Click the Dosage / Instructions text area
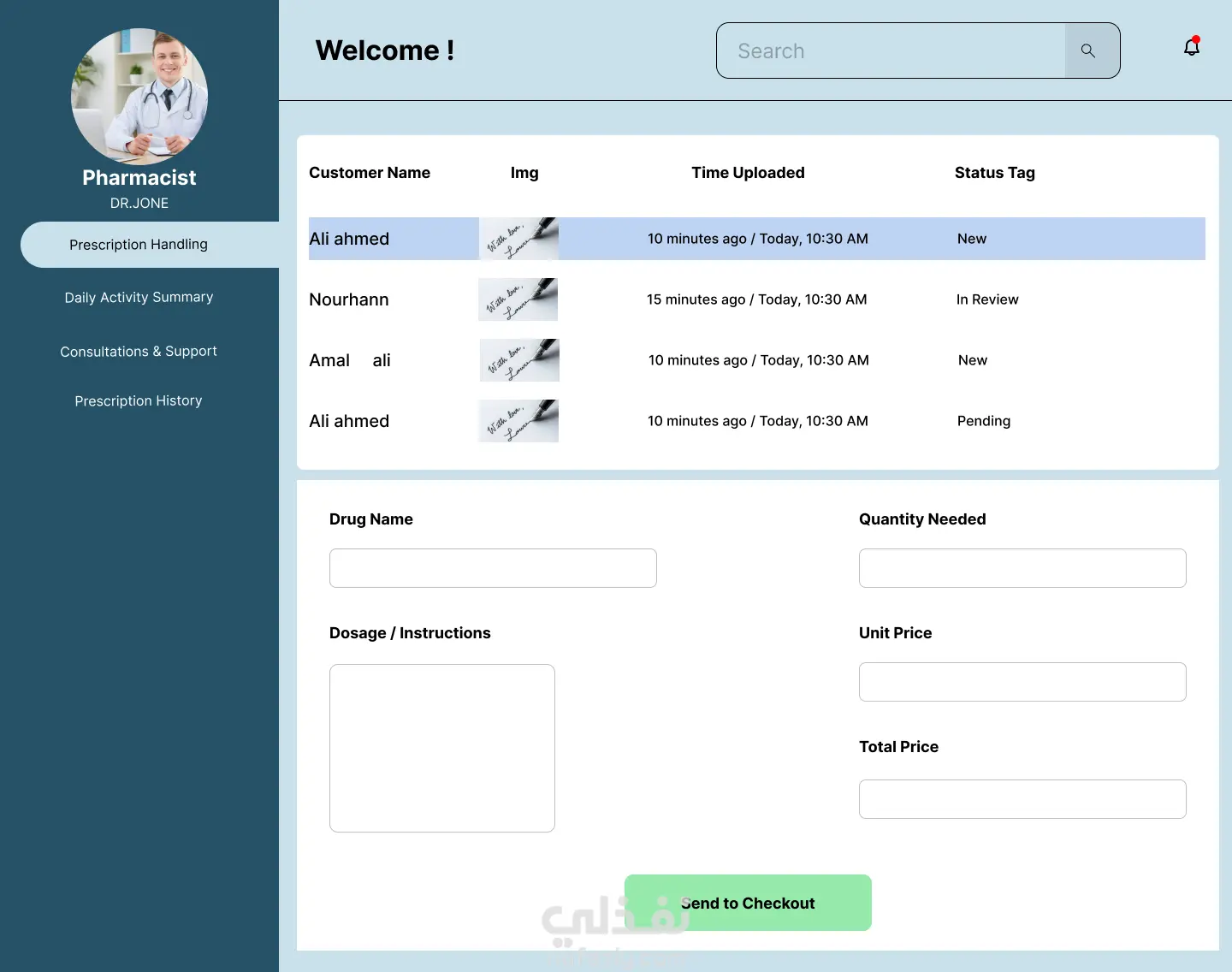The height and width of the screenshot is (972, 1232). click(x=442, y=748)
